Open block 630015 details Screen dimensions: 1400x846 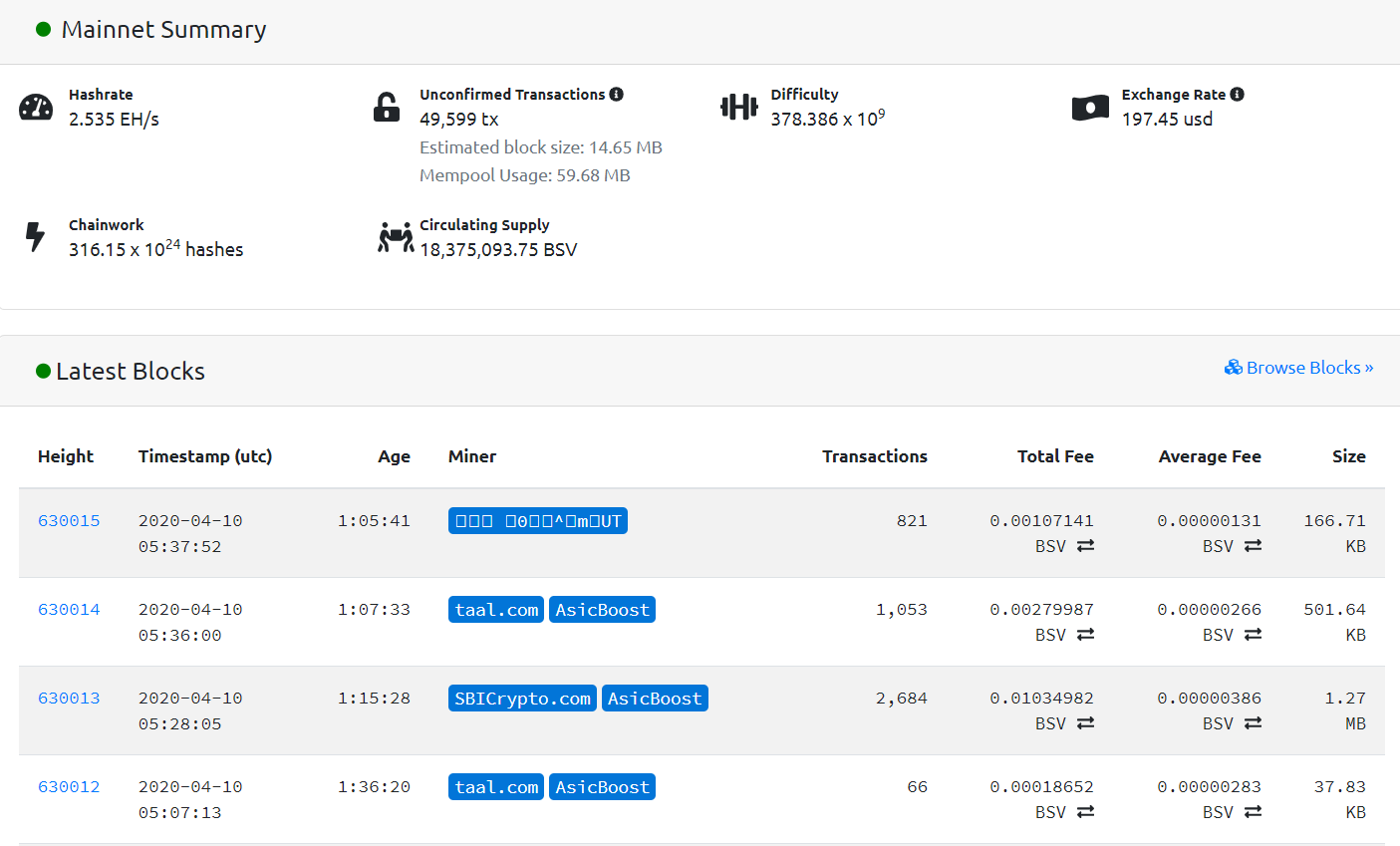pos(69,521)
